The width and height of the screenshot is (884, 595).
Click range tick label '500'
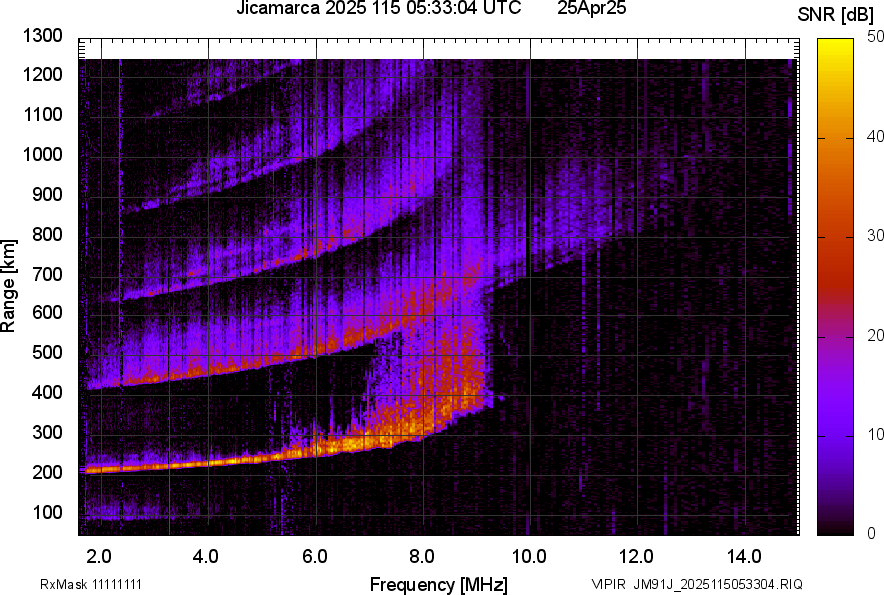tap(47, 352)
